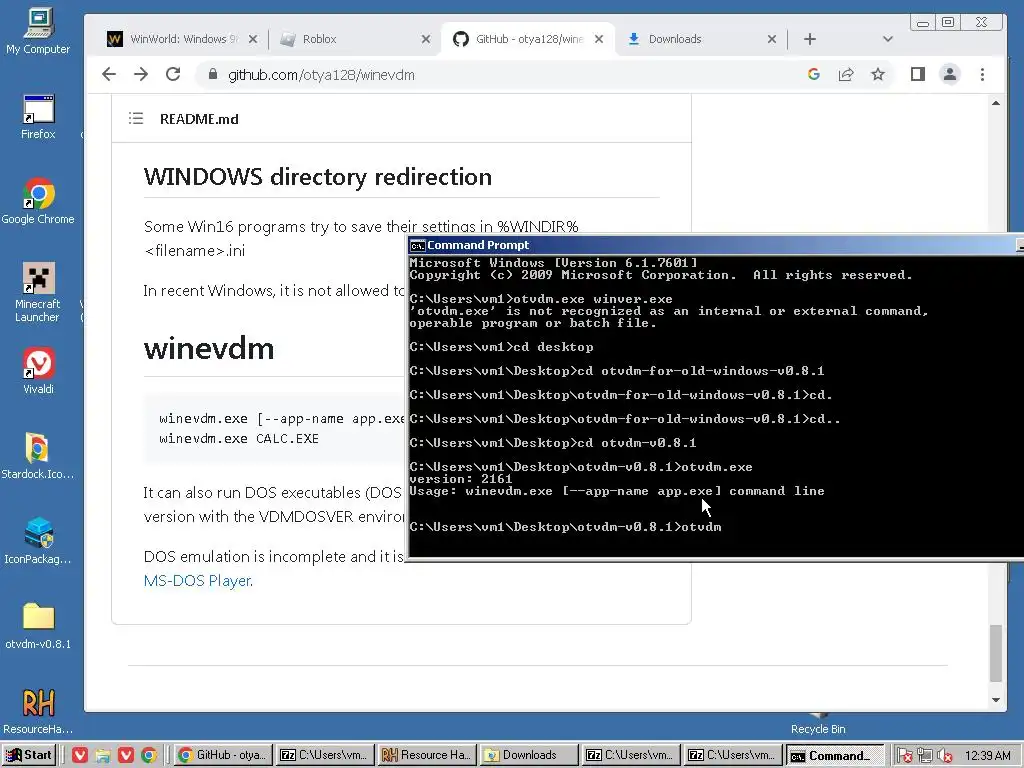Screen dimensions: 1024x768
Task: Expand the tab search dropdown
Action: [x=888, y=39]
